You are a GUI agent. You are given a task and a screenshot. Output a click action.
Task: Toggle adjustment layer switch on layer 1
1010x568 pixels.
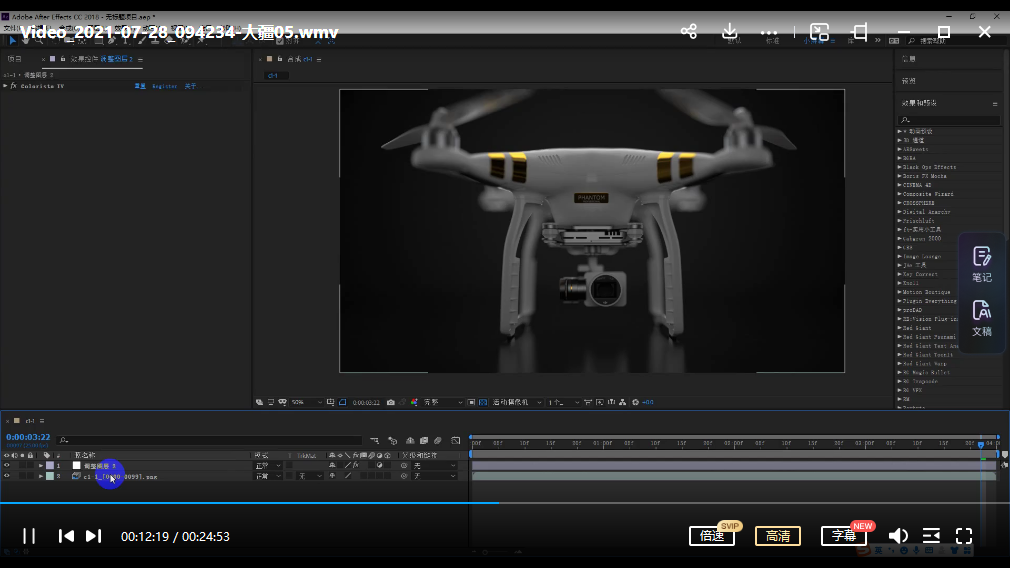(379, 466)
